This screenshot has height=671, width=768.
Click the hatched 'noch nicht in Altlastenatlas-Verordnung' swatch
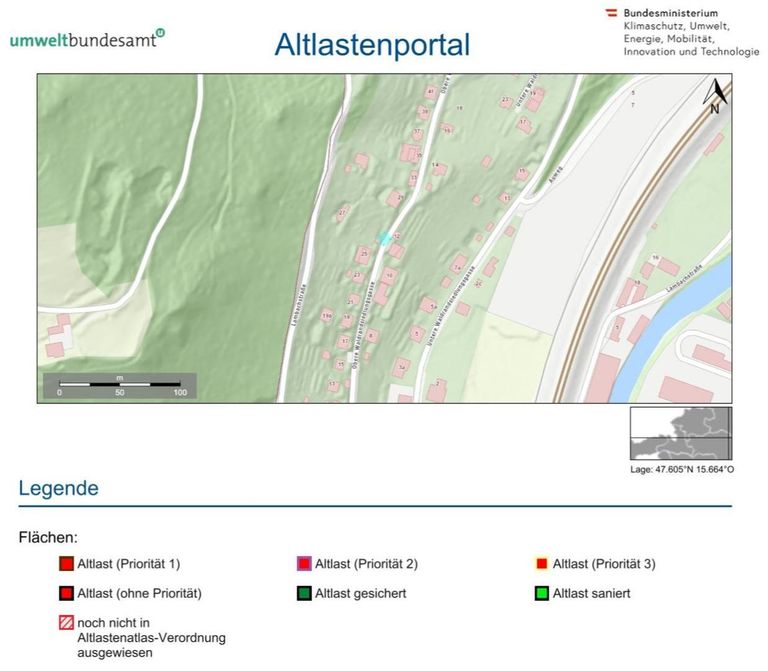click(66, 623)
